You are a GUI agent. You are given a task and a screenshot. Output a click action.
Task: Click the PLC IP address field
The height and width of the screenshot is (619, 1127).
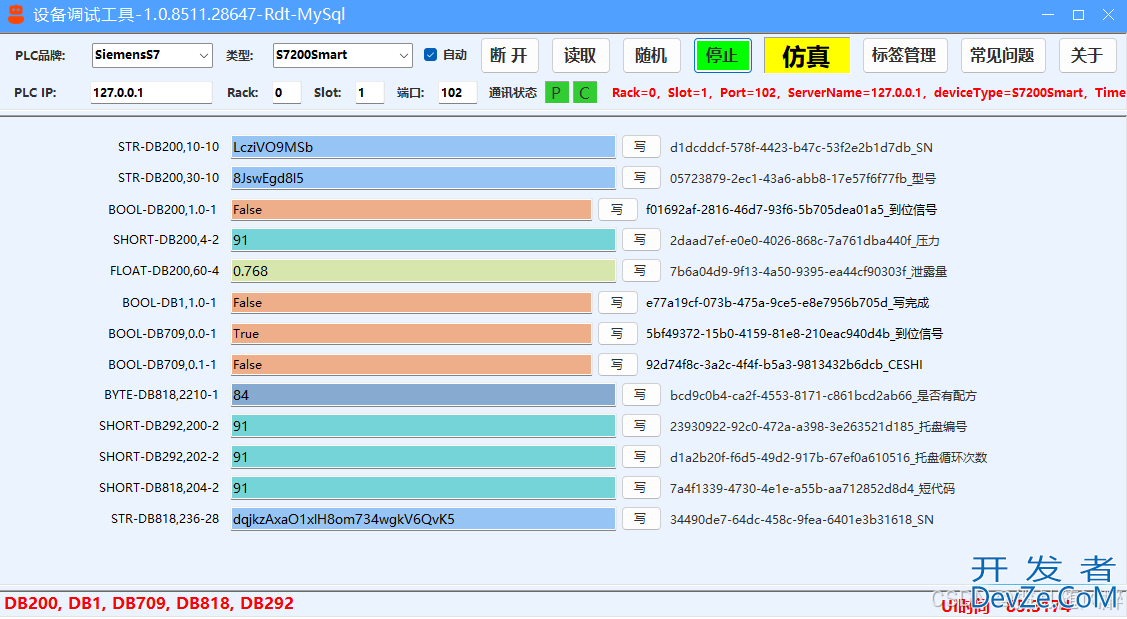click(152, 93)
